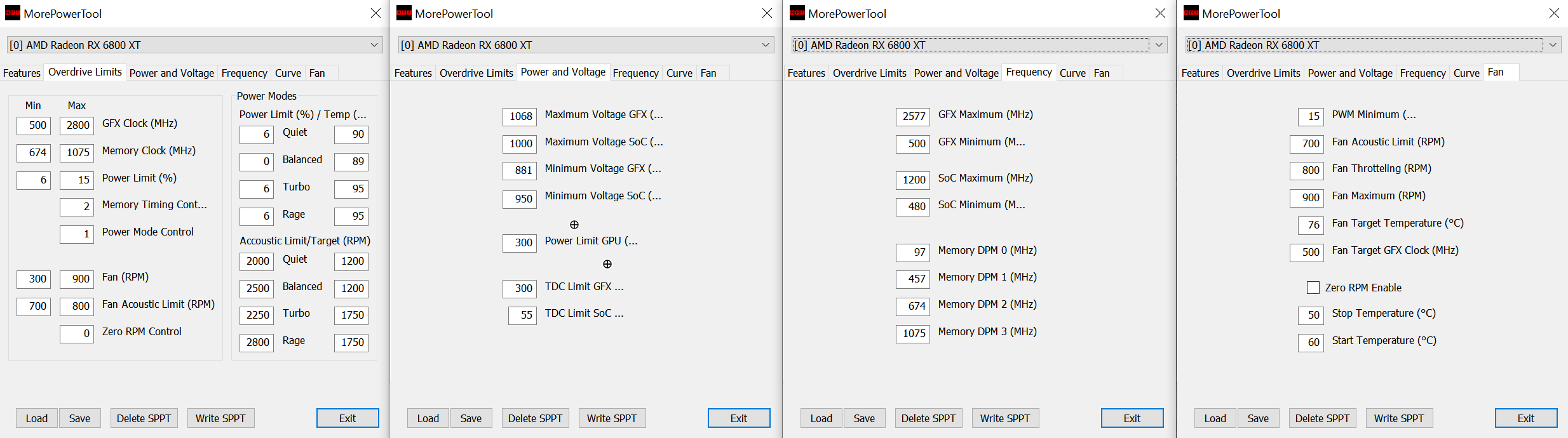1568x438 pixels.
Task: Click Memory DPM 0 field 97
Action: (913, 253)
